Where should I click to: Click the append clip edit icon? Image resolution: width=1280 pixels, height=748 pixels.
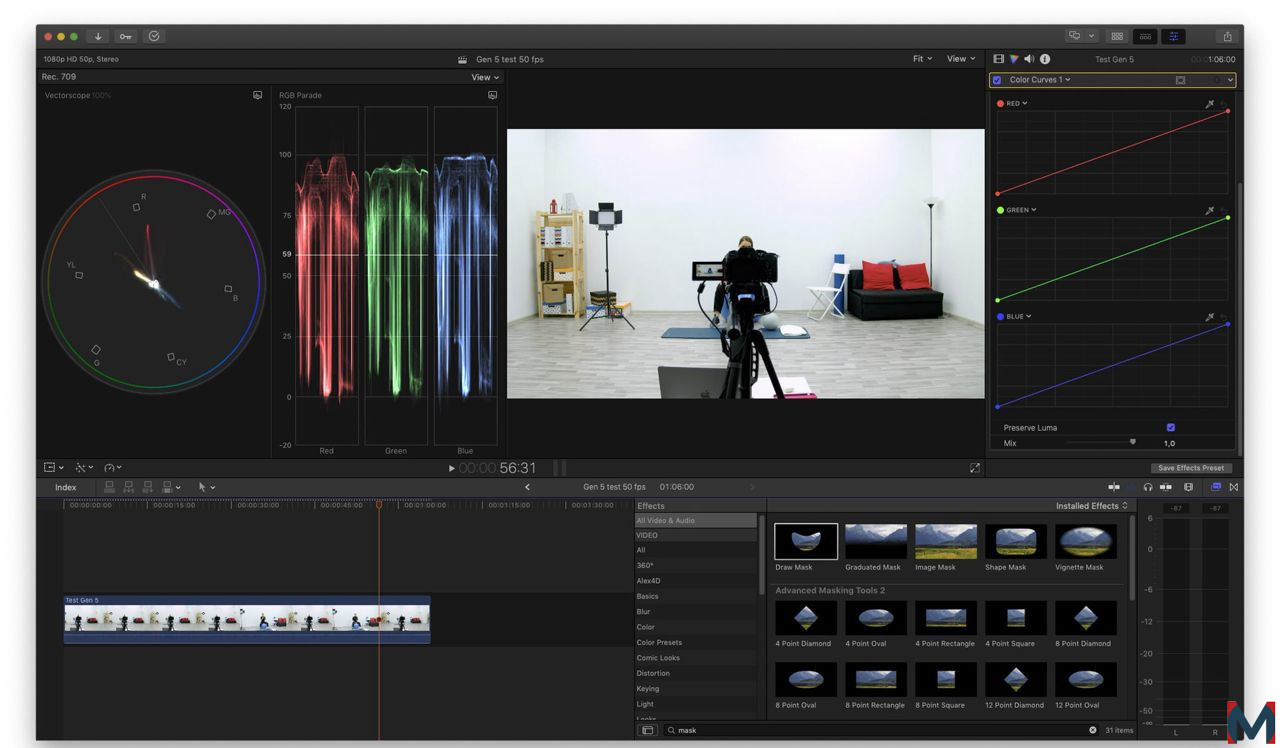[148, 487]
